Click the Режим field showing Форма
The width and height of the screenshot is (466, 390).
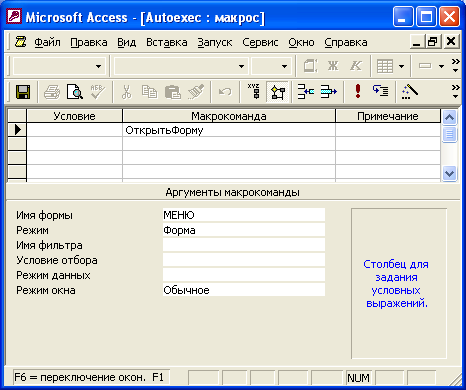coord(244,230)
